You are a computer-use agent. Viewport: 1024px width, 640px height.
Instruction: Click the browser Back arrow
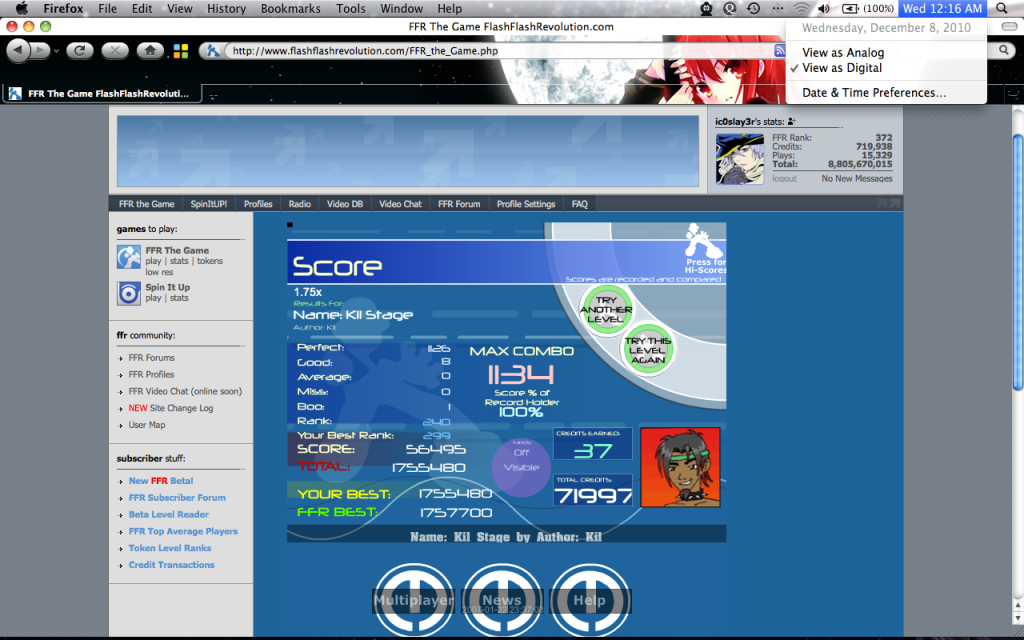tap(18, 50)
